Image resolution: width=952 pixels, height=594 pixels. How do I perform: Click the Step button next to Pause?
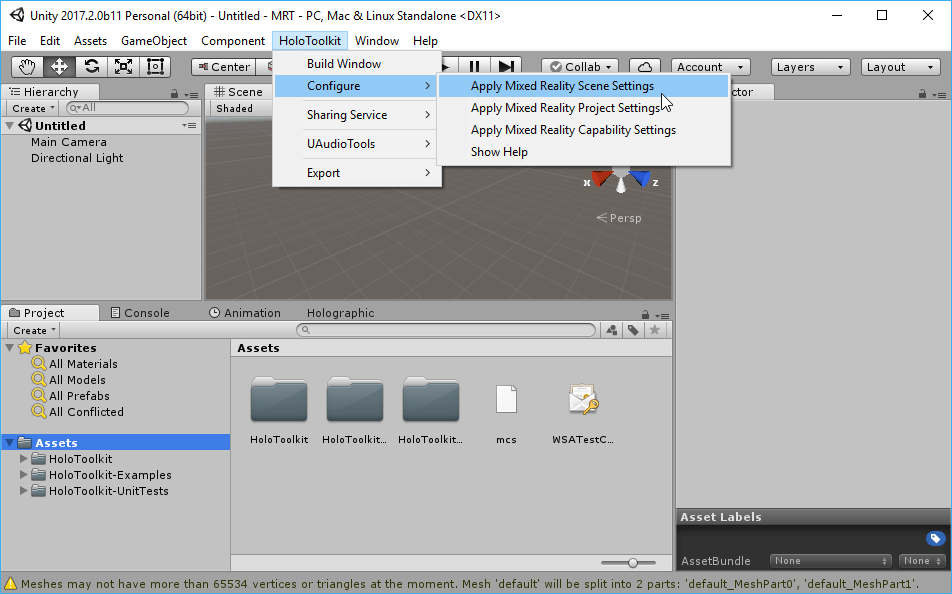(x=506, y=66)
